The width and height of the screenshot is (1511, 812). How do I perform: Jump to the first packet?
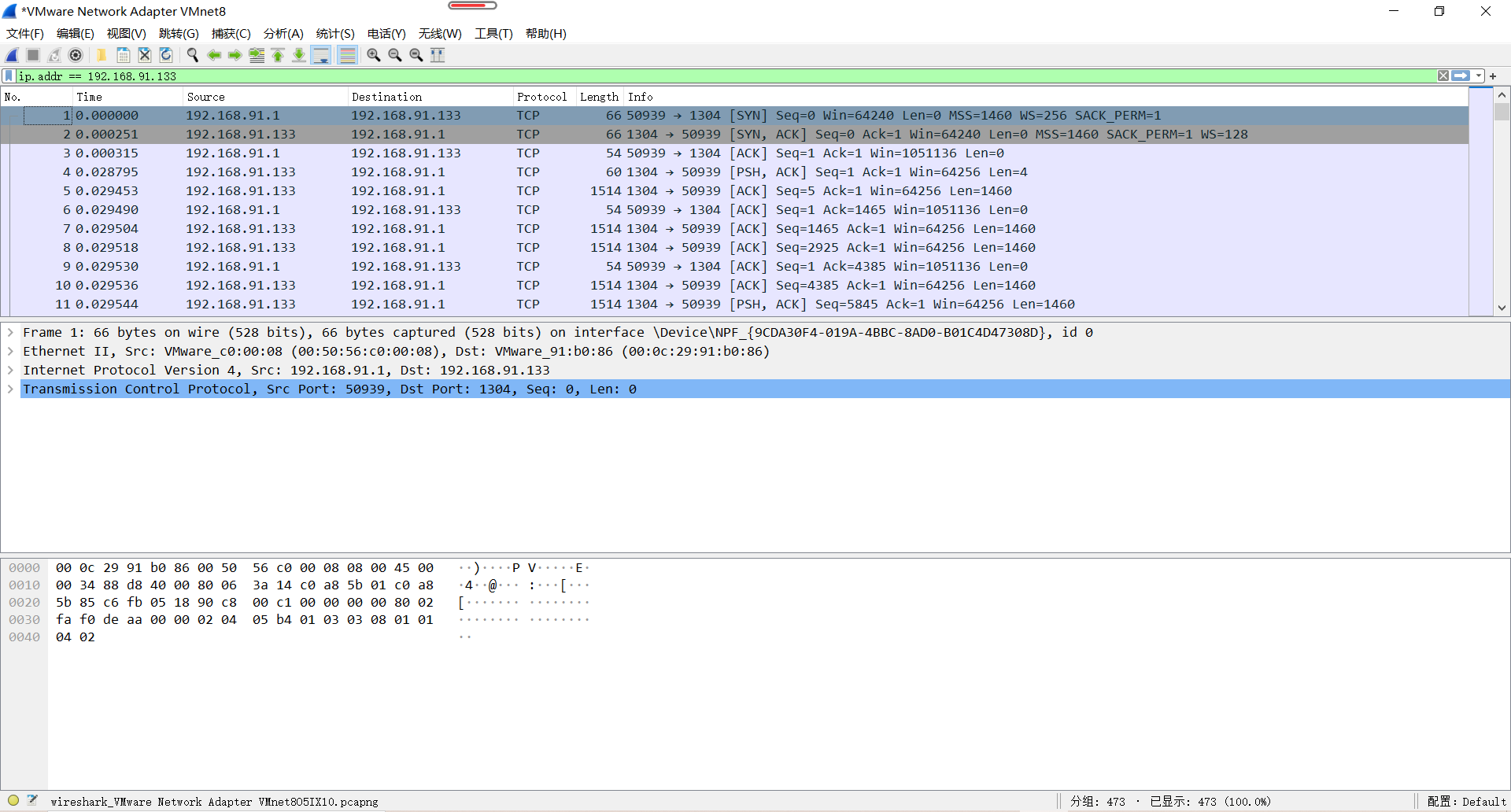tap(278, 55)
